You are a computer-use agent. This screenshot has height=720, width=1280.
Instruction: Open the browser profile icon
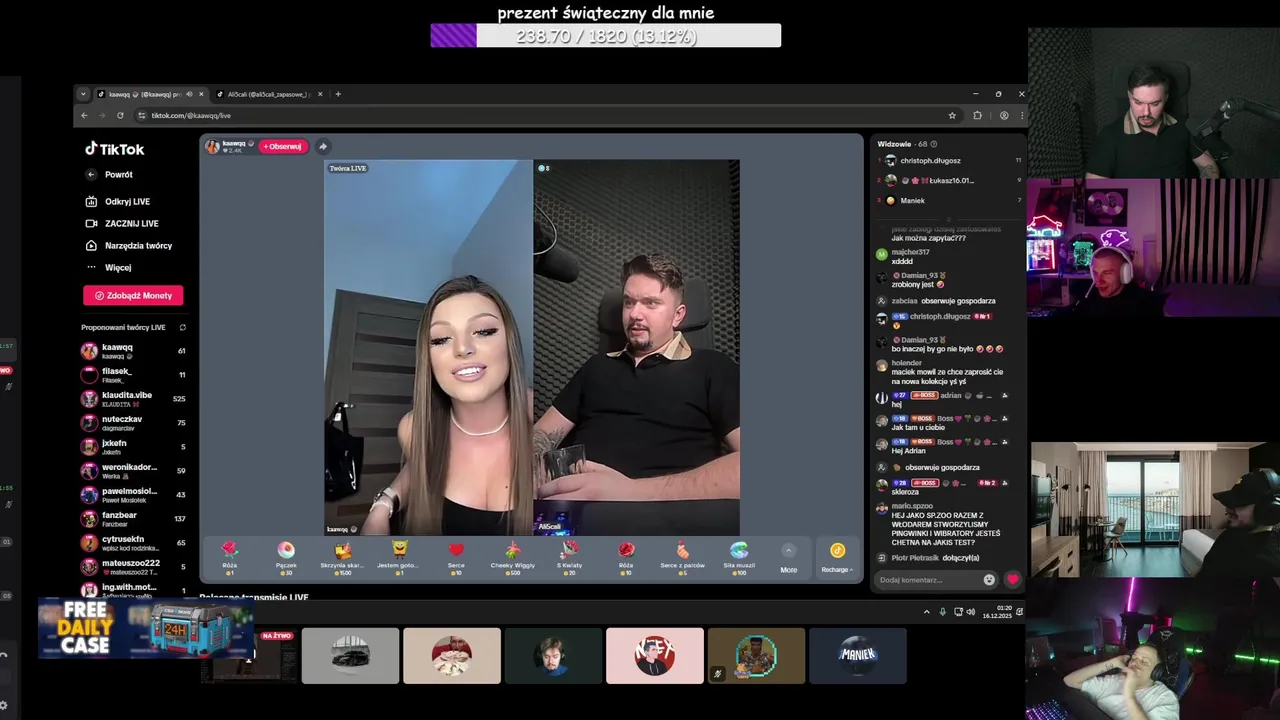[1004, 115]
